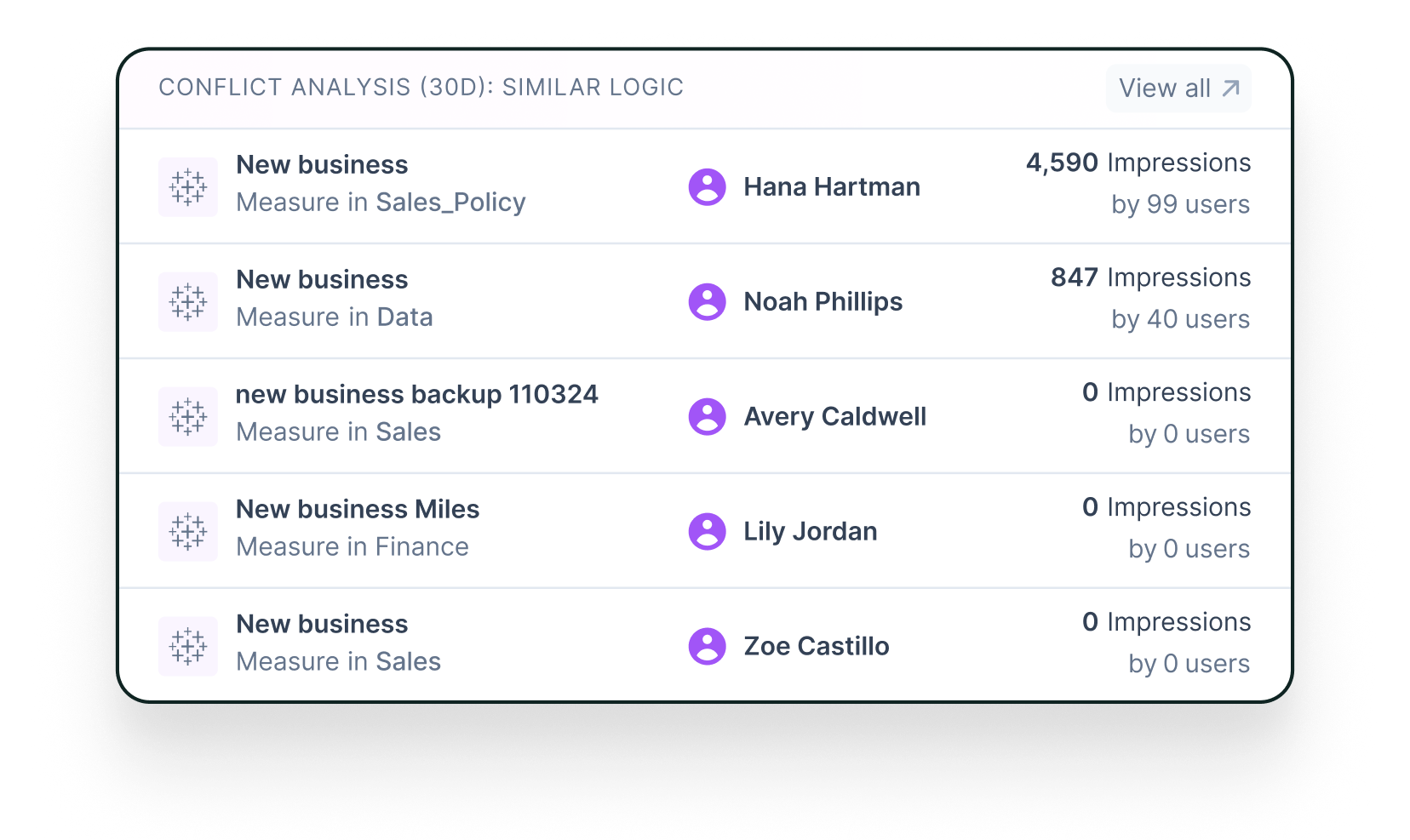
Task: Click Tableau icon beside Zoe Castillo's measure
Action: click(x=188, y=647)
